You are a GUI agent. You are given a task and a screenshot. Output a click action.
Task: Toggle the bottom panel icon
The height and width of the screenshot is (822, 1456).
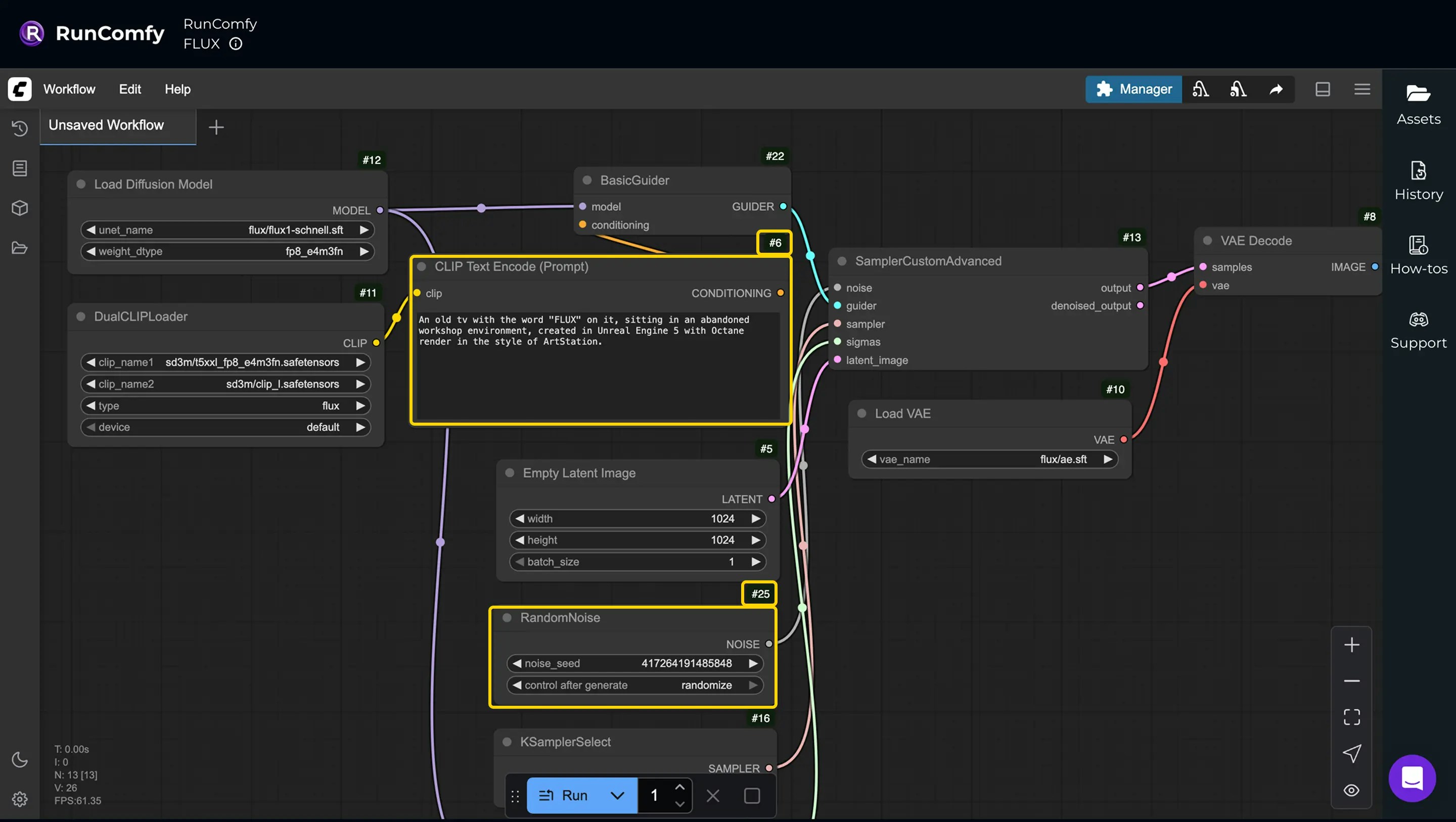pyautogui.click(x=1323, y=89)
